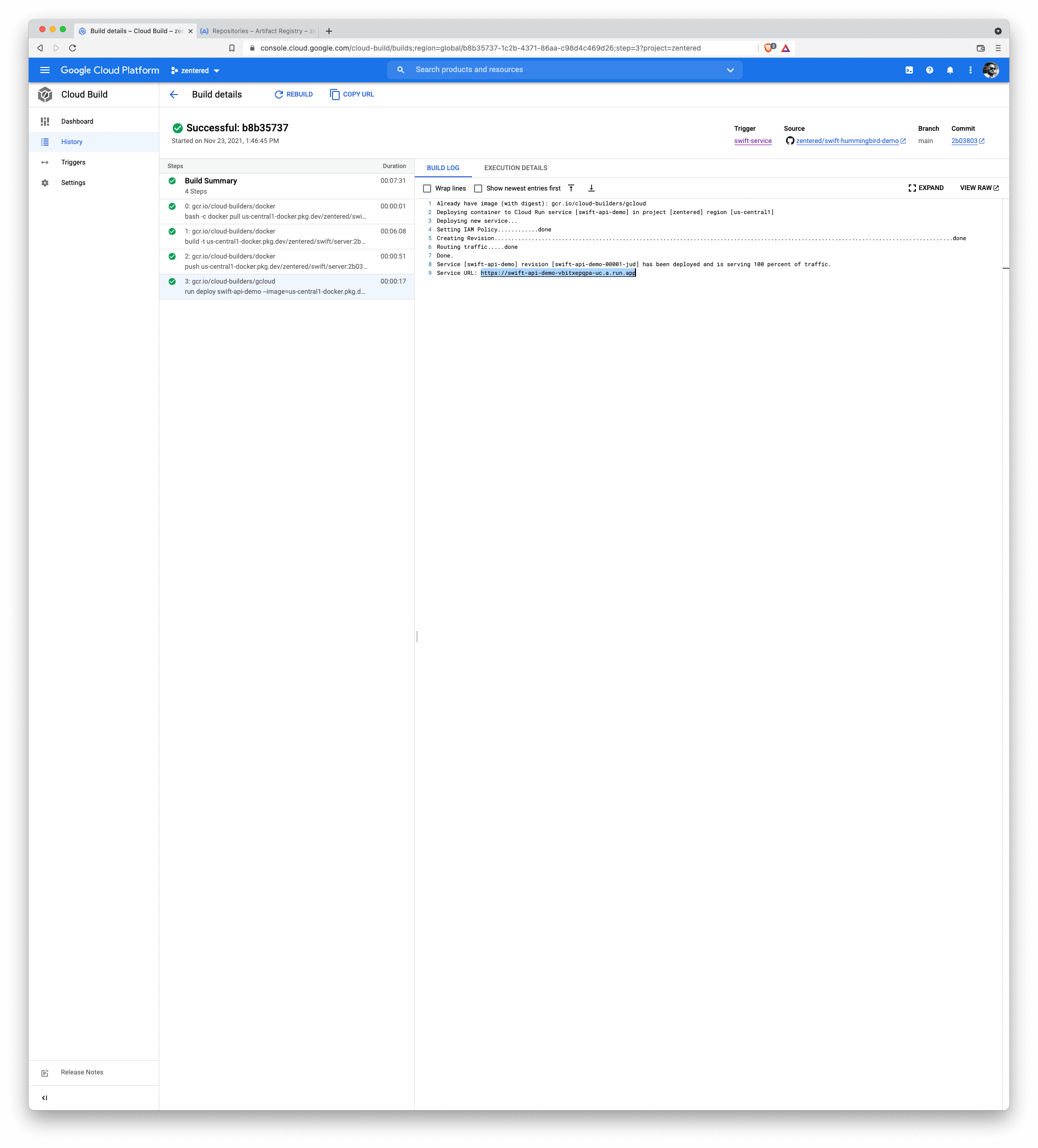The image size is (1038, 1148).
Task: Open Google Cloud notifications bell
Action: pos(950,69)
